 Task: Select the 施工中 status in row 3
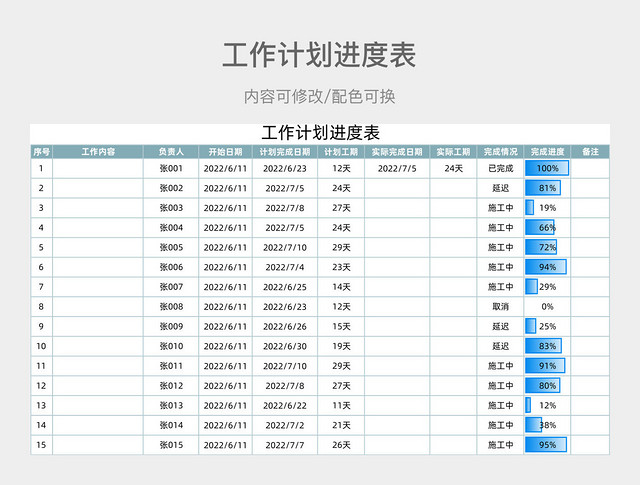[x=500, y=208]
